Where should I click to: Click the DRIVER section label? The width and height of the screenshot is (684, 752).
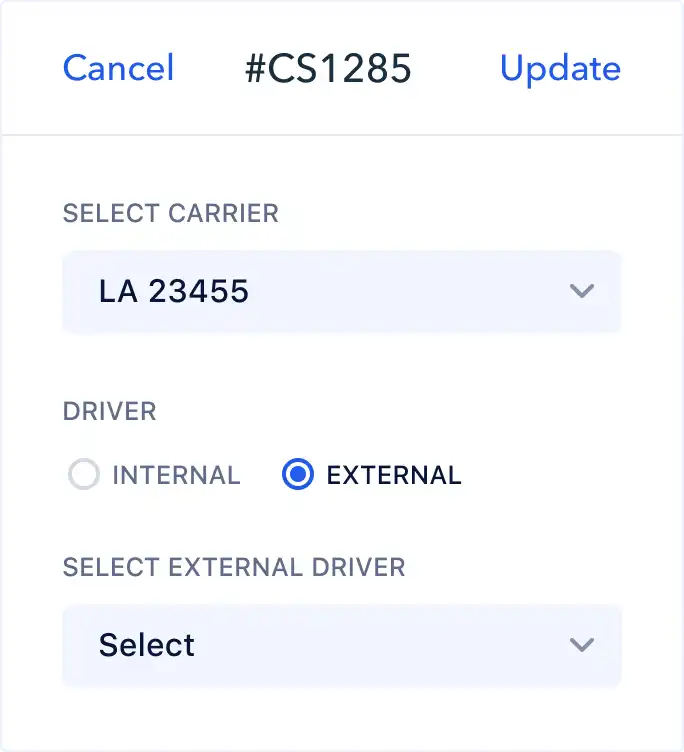coord(109,413)
